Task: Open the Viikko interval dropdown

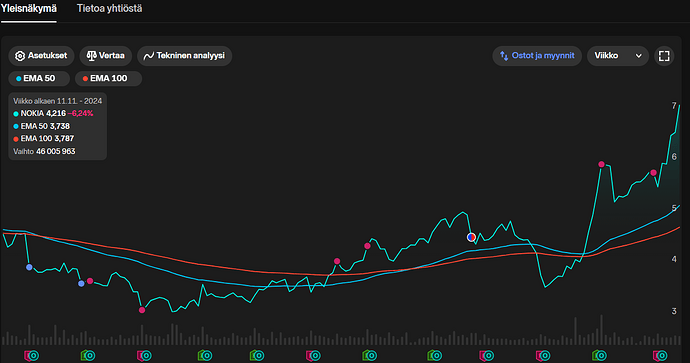Action: tap(618, 56)
